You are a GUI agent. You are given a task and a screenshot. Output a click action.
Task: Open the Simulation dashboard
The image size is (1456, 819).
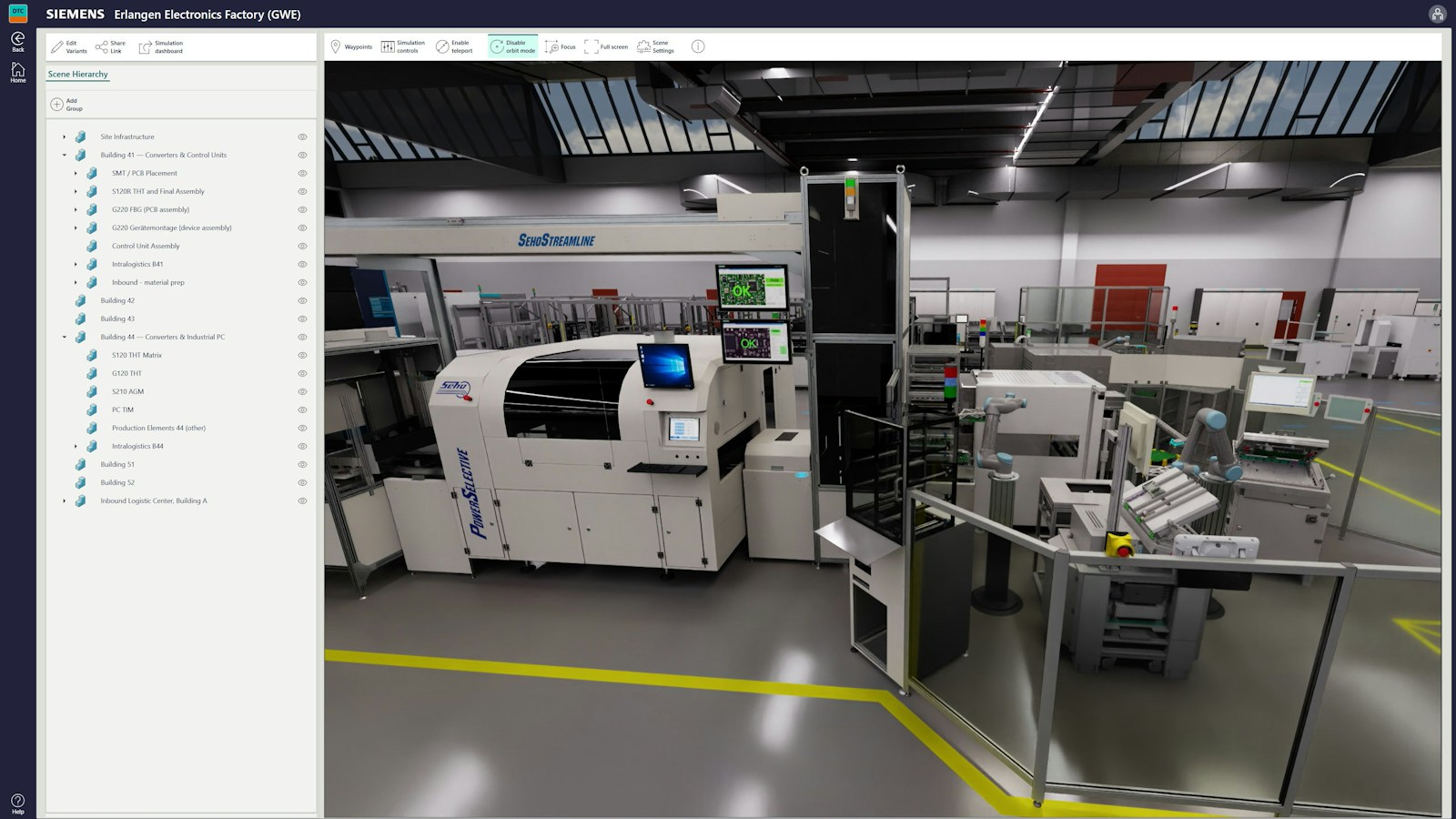tap(161, 46)
